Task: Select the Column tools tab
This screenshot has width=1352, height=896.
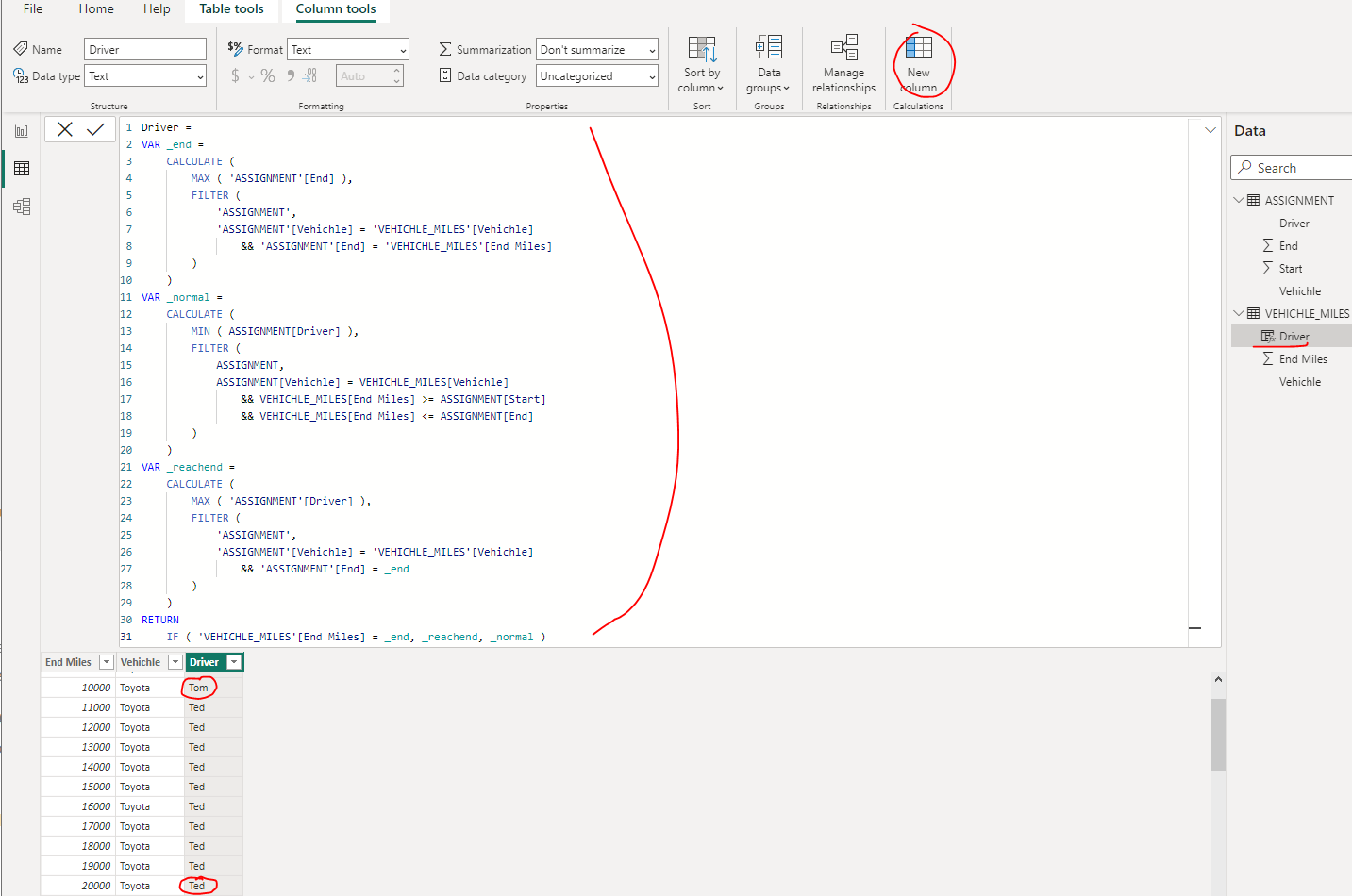Action: [x=336, y=9]
